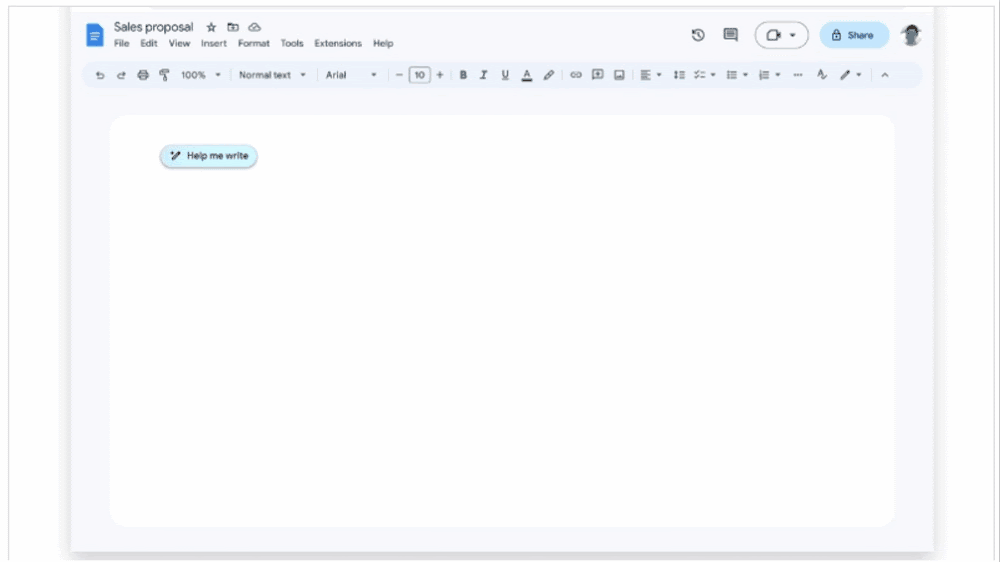Show more toolbar options

(798, 75)
